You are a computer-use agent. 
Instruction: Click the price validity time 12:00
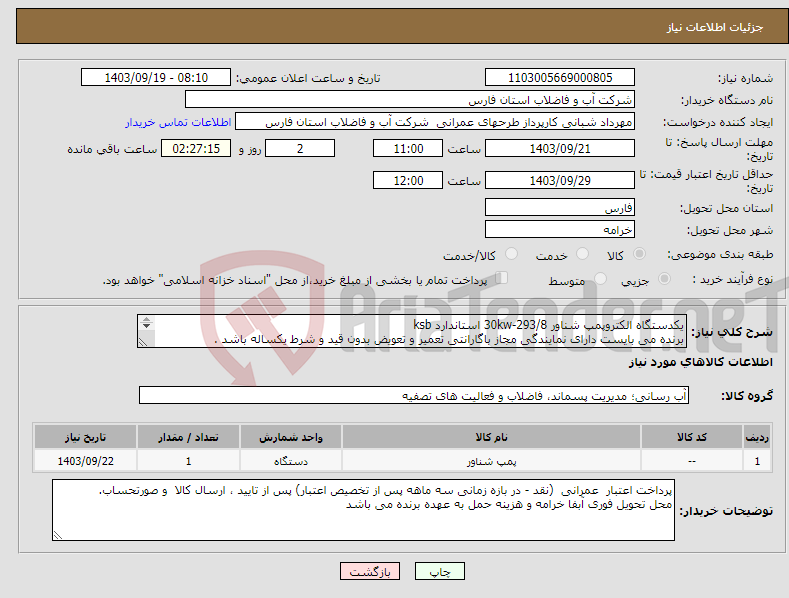408,180
